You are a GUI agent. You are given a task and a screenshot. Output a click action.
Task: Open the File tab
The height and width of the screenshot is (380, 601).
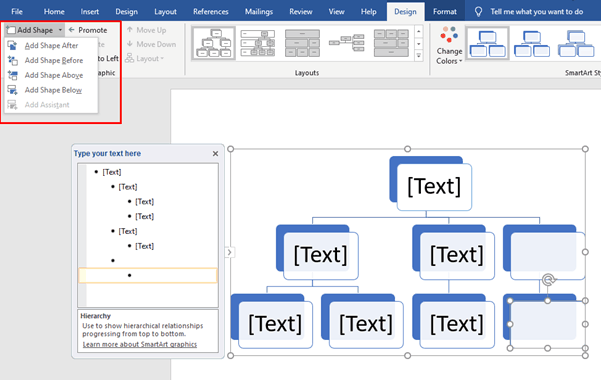(17, 12)
